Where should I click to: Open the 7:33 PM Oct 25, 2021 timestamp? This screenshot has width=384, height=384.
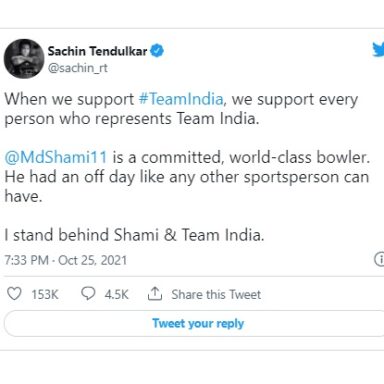click(66, 260)
